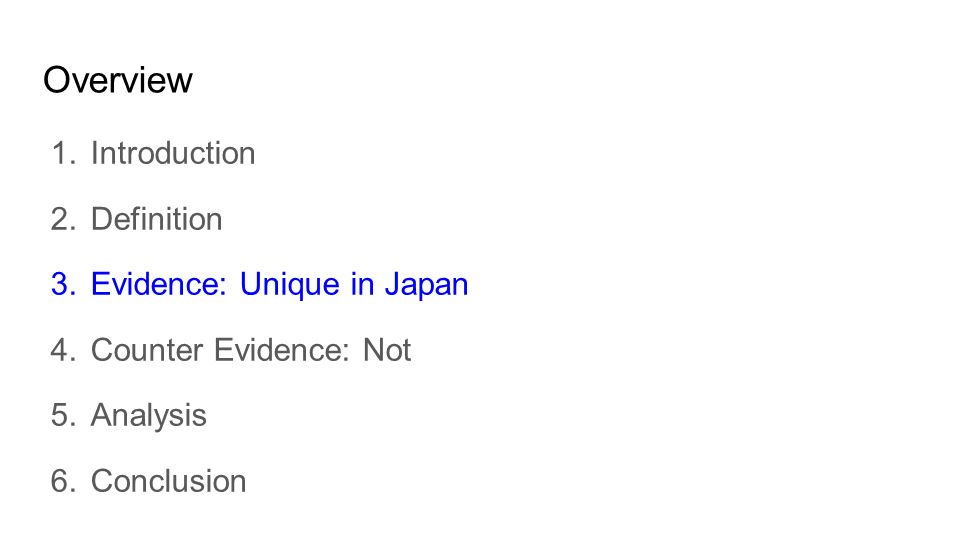Screen dimensions: 960x540
Task: Click the word Counter in item four
Action: [x=147, y=350]
